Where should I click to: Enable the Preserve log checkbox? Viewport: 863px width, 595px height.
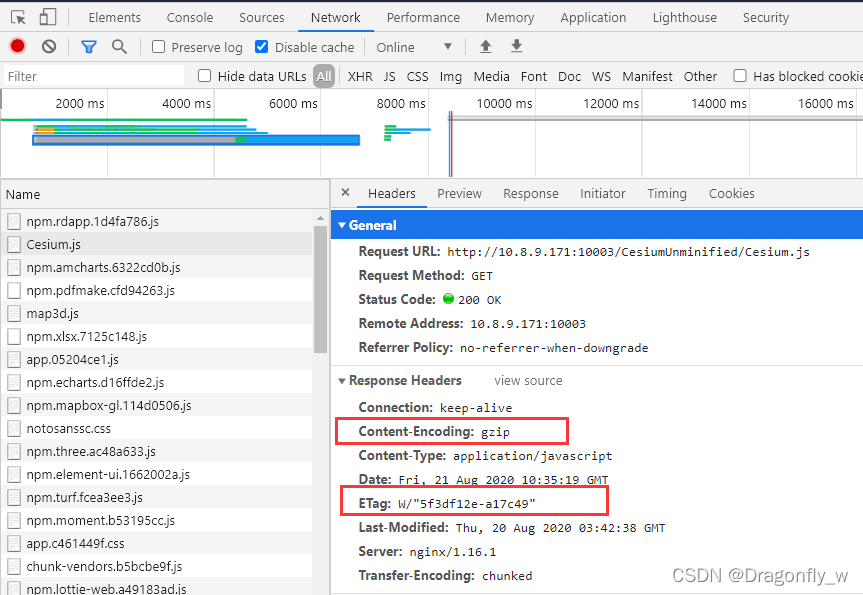[159, 47]
